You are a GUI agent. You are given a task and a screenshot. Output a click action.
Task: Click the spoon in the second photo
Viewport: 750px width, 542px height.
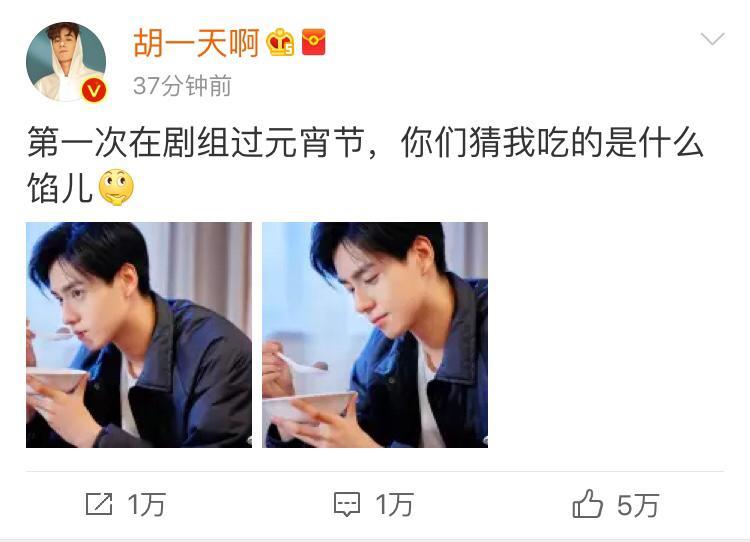pos(301,364)
